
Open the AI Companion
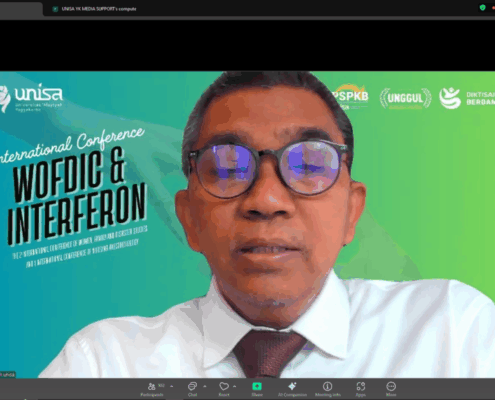[x=292, y=389]
